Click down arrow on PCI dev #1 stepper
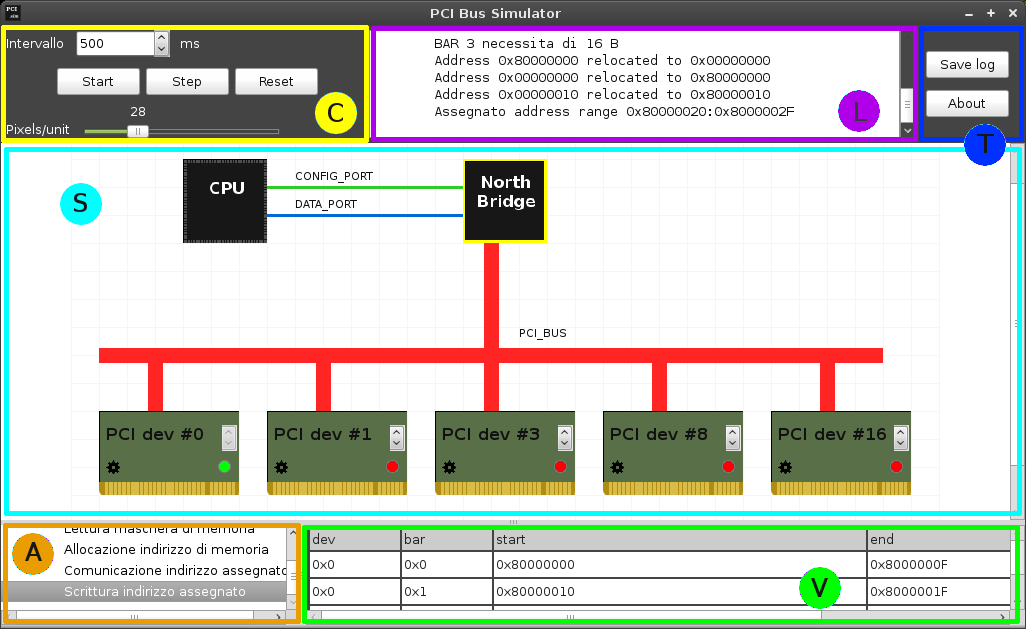This screenshot has height=629, width=1026. tap(397, 444)
